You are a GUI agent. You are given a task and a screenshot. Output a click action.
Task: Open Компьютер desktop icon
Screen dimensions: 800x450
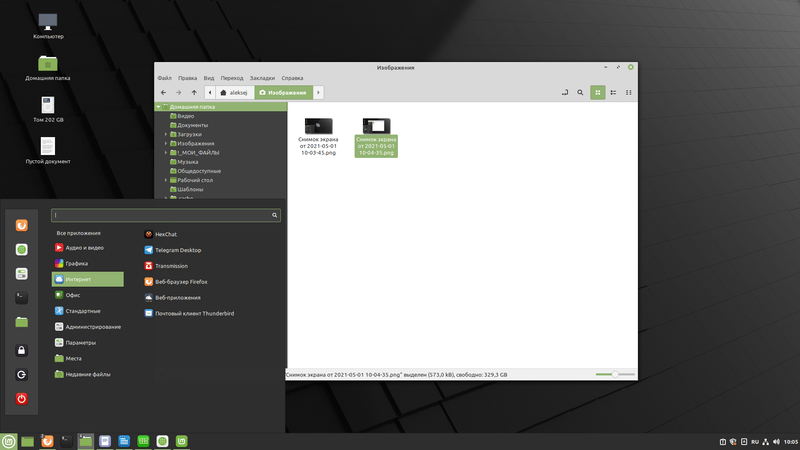(48, 26)
